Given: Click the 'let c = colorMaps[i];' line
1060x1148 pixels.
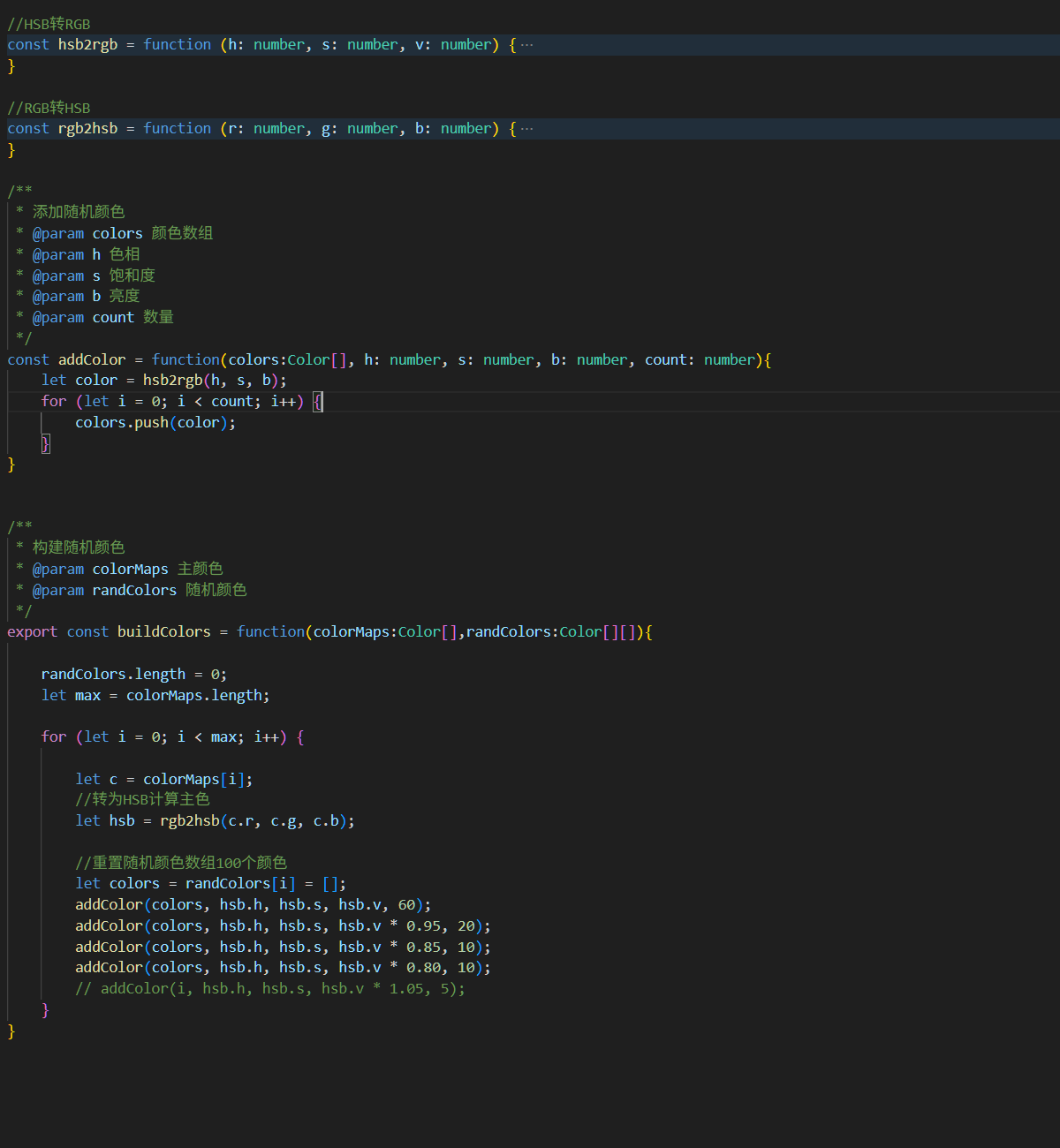Looking at the screenshot, I should click(x=164, y=780).
